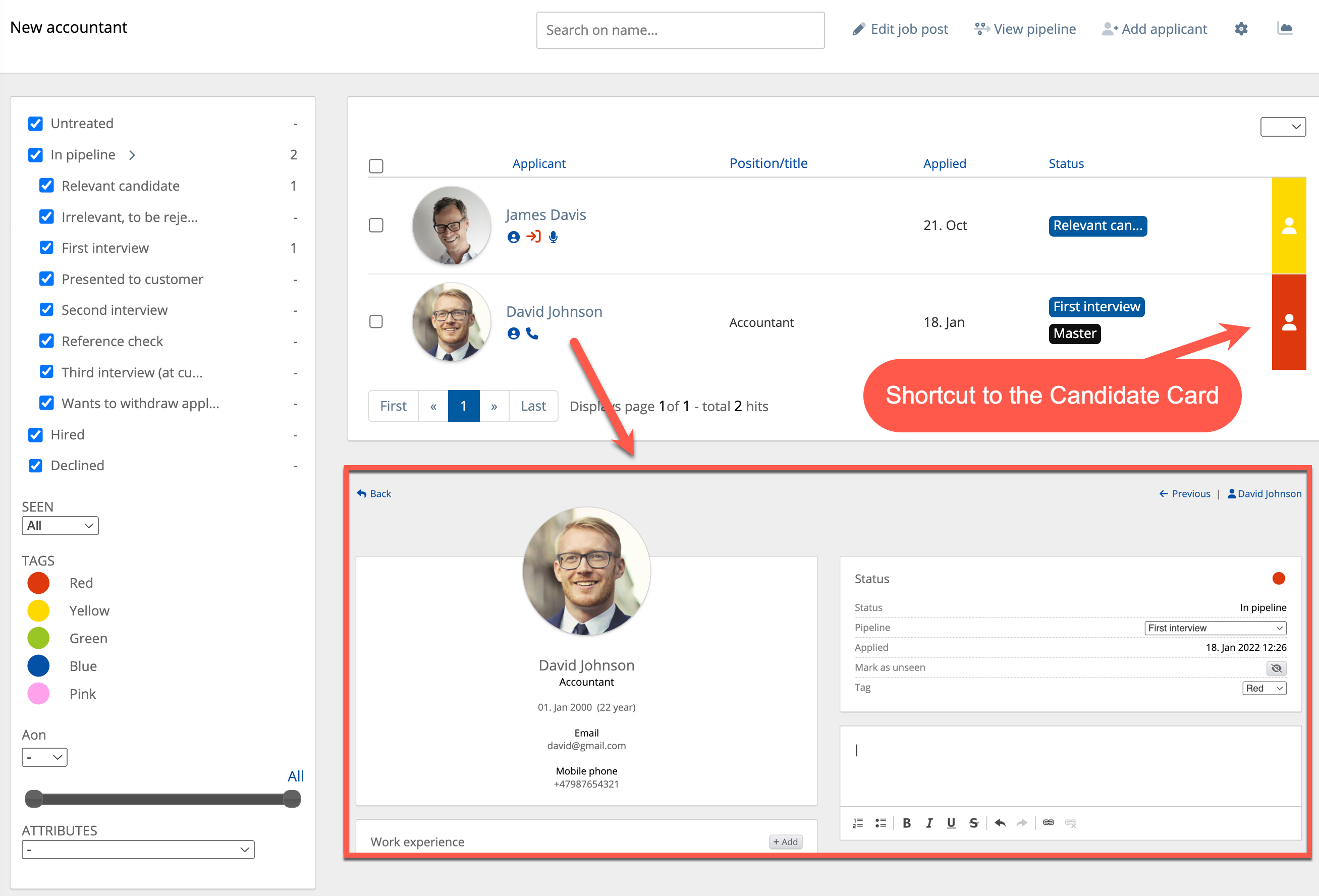This screenshot has width=1319, height=896.
Task: Click the Aon slider right handle
Action: click(x=292, y=799)
